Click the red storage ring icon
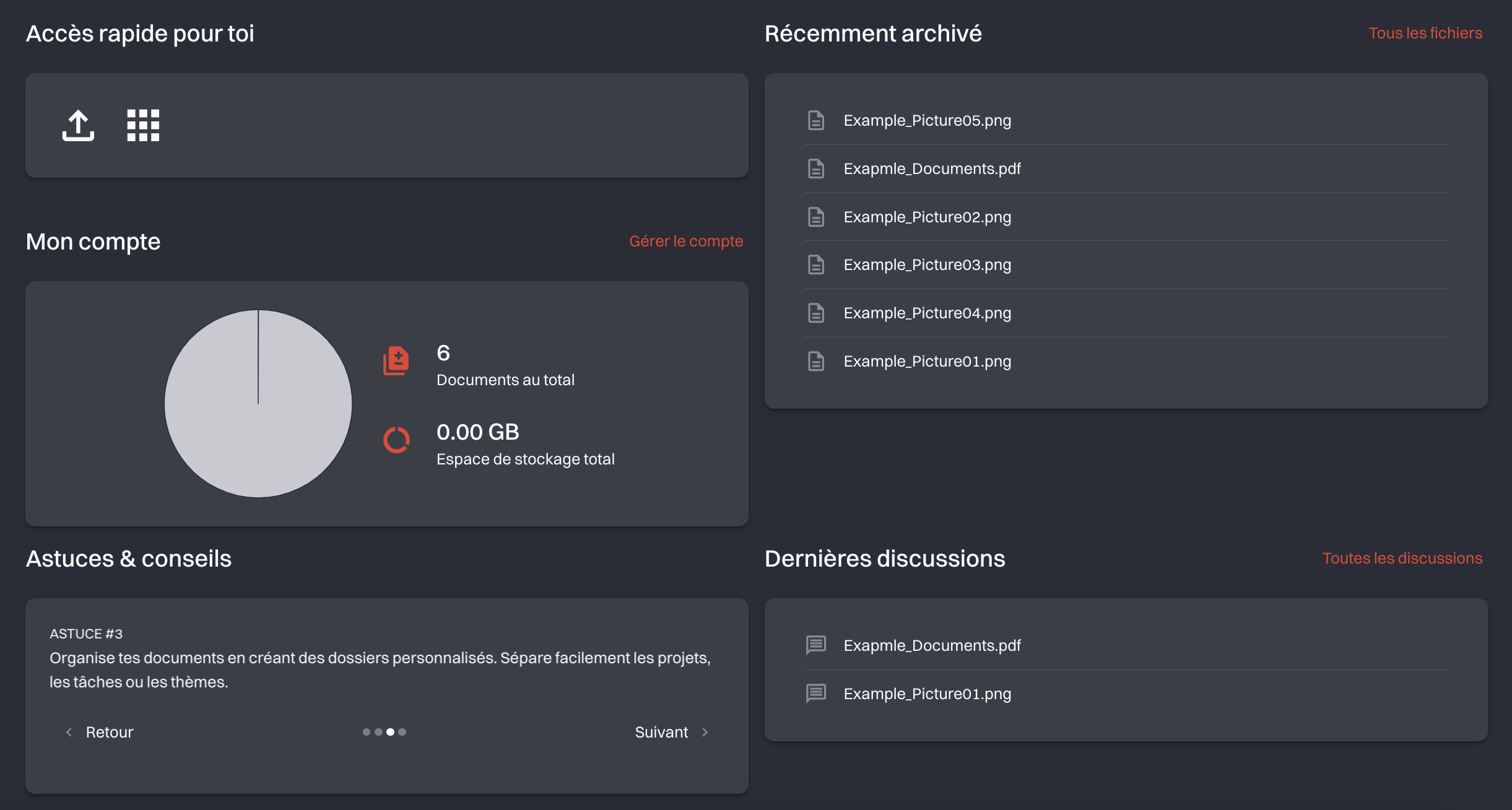 click(x=396, y=440)
